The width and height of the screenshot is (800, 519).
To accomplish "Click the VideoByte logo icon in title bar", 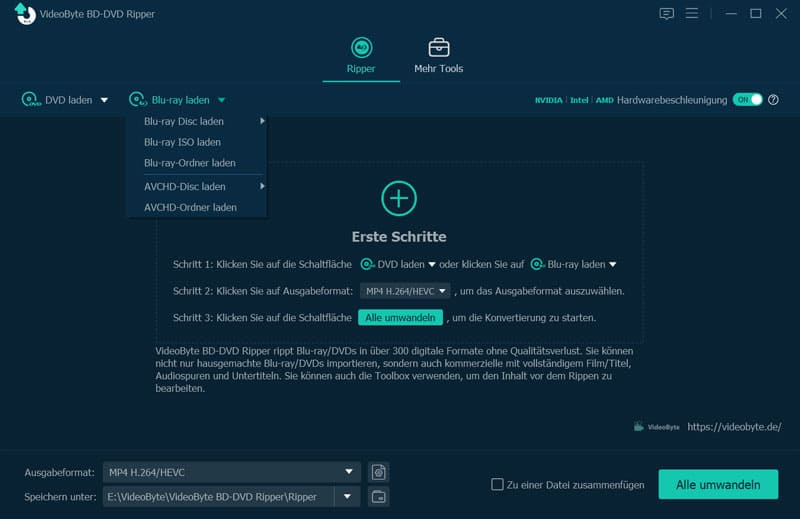I will tap(25, 14).
